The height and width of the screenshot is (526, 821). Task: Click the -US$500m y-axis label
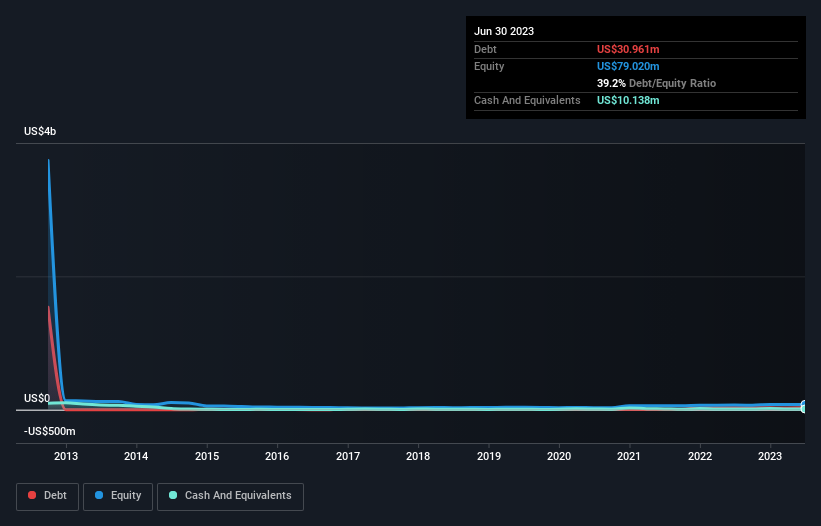coord(49,431)
